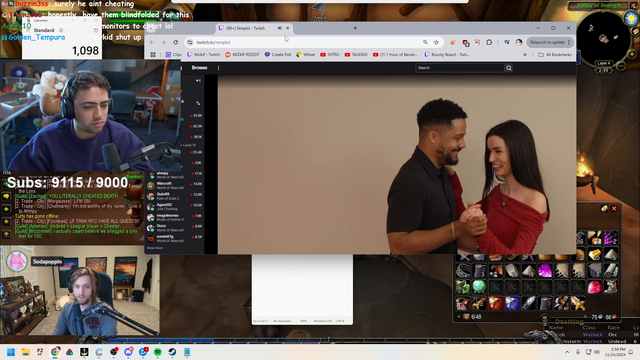640x360 pixels.
Task: Open Steam from the taskbar
Action: (x=172, y=352)
